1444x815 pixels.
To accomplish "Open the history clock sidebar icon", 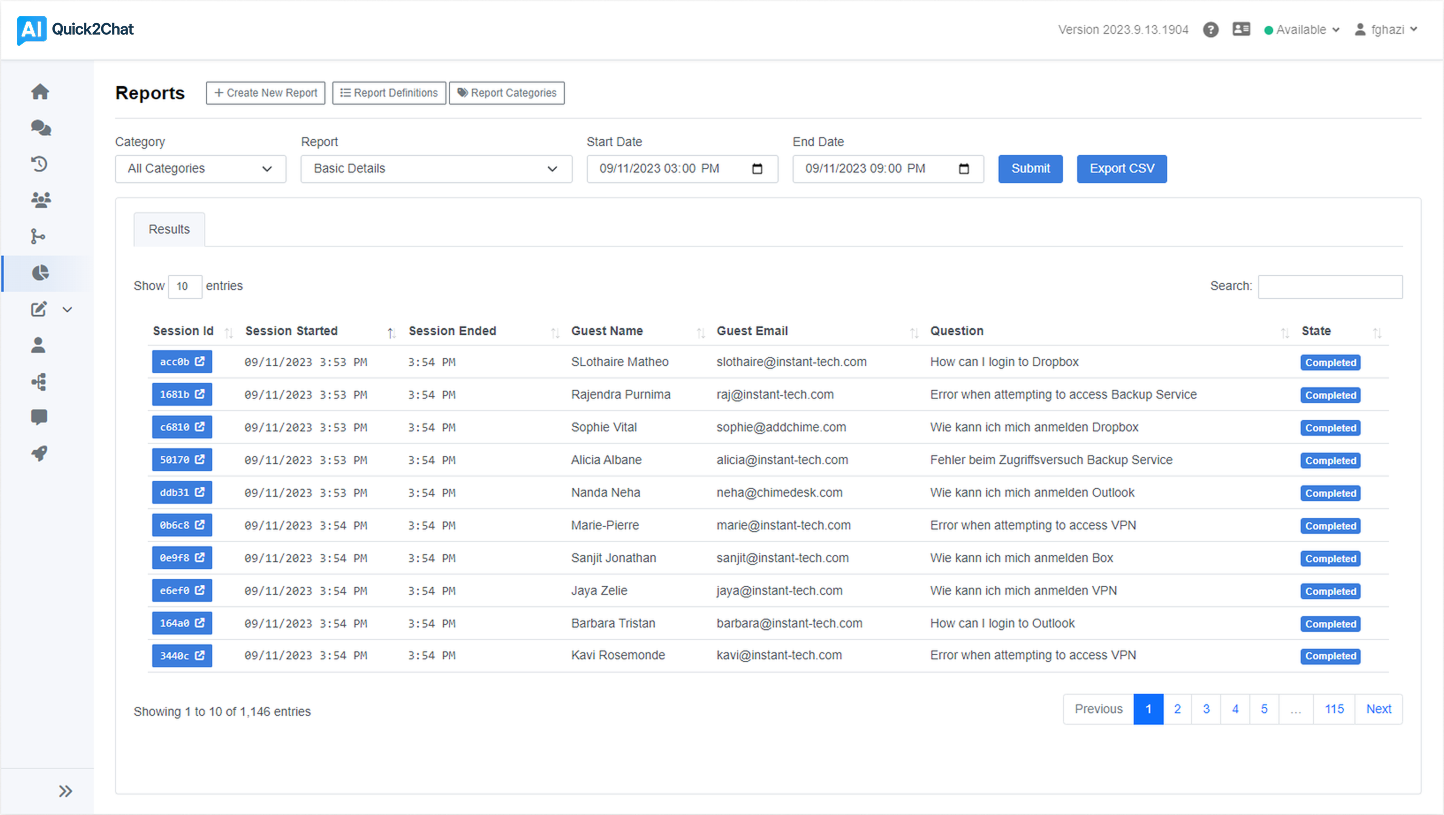I will point(40,164).
